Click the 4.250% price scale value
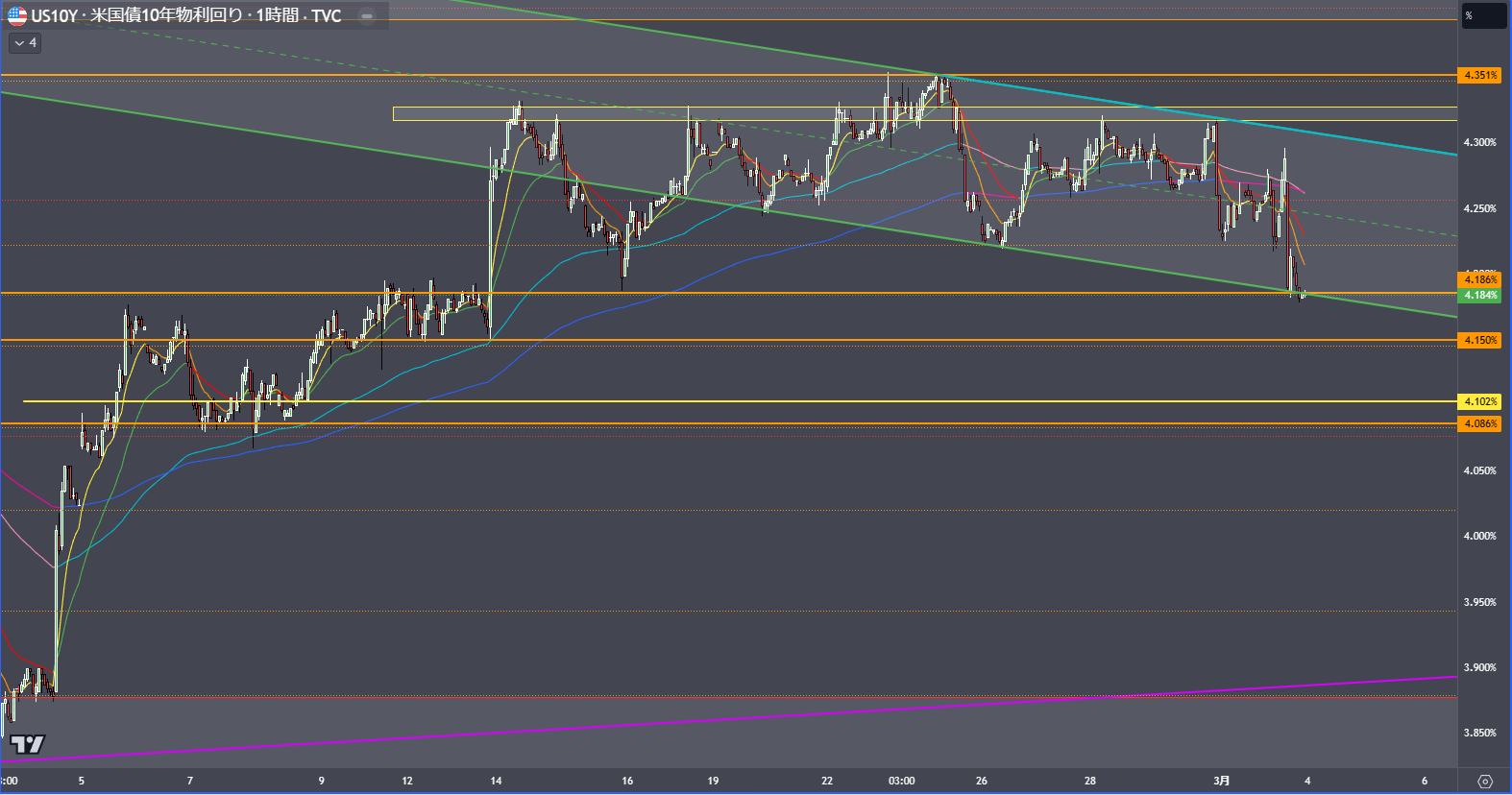The width and height of the screenshot is (1512, 795). [x=1479, y=208]
